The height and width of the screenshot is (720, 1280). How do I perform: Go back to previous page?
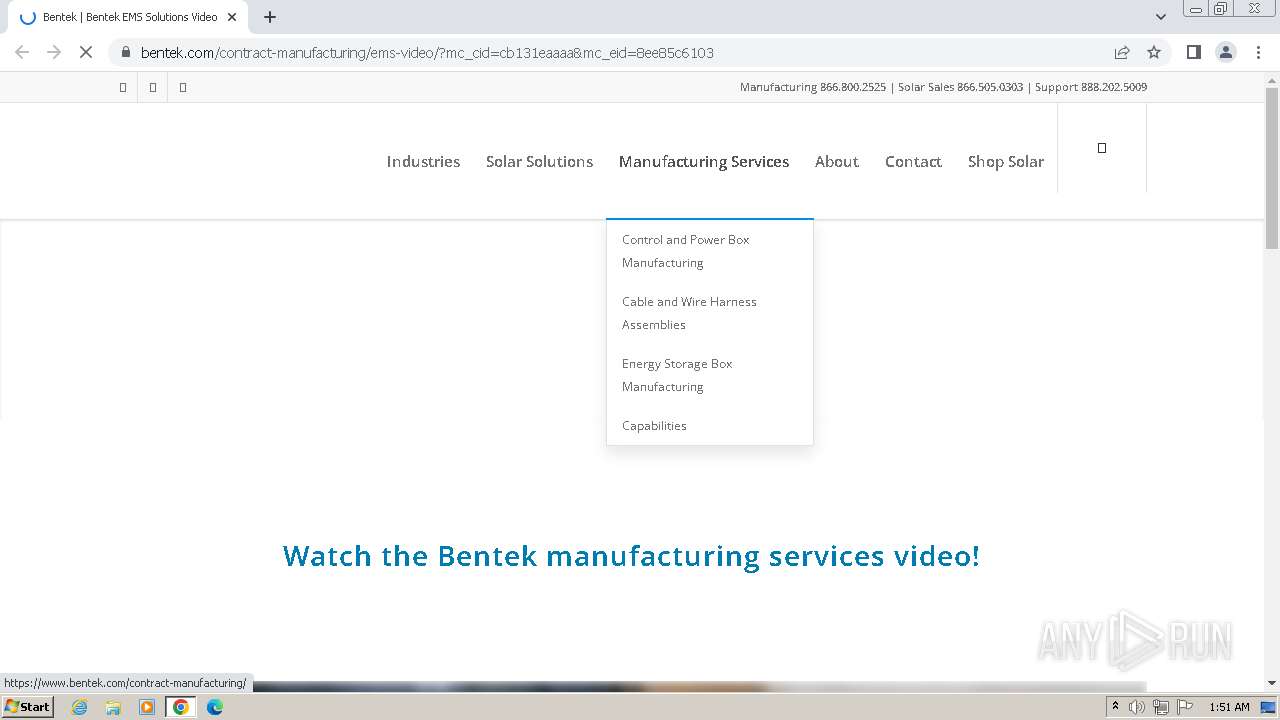(22, 52)
